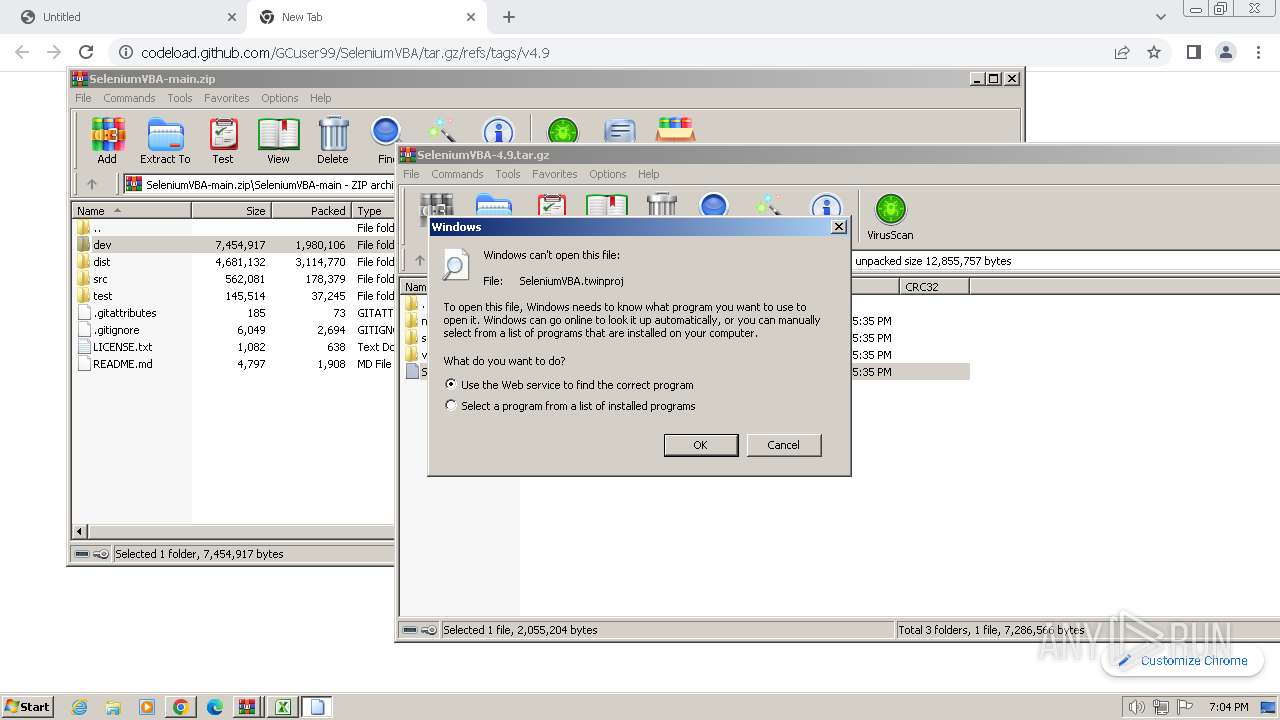Open Chrome side panel icon

click(1193, 52)
